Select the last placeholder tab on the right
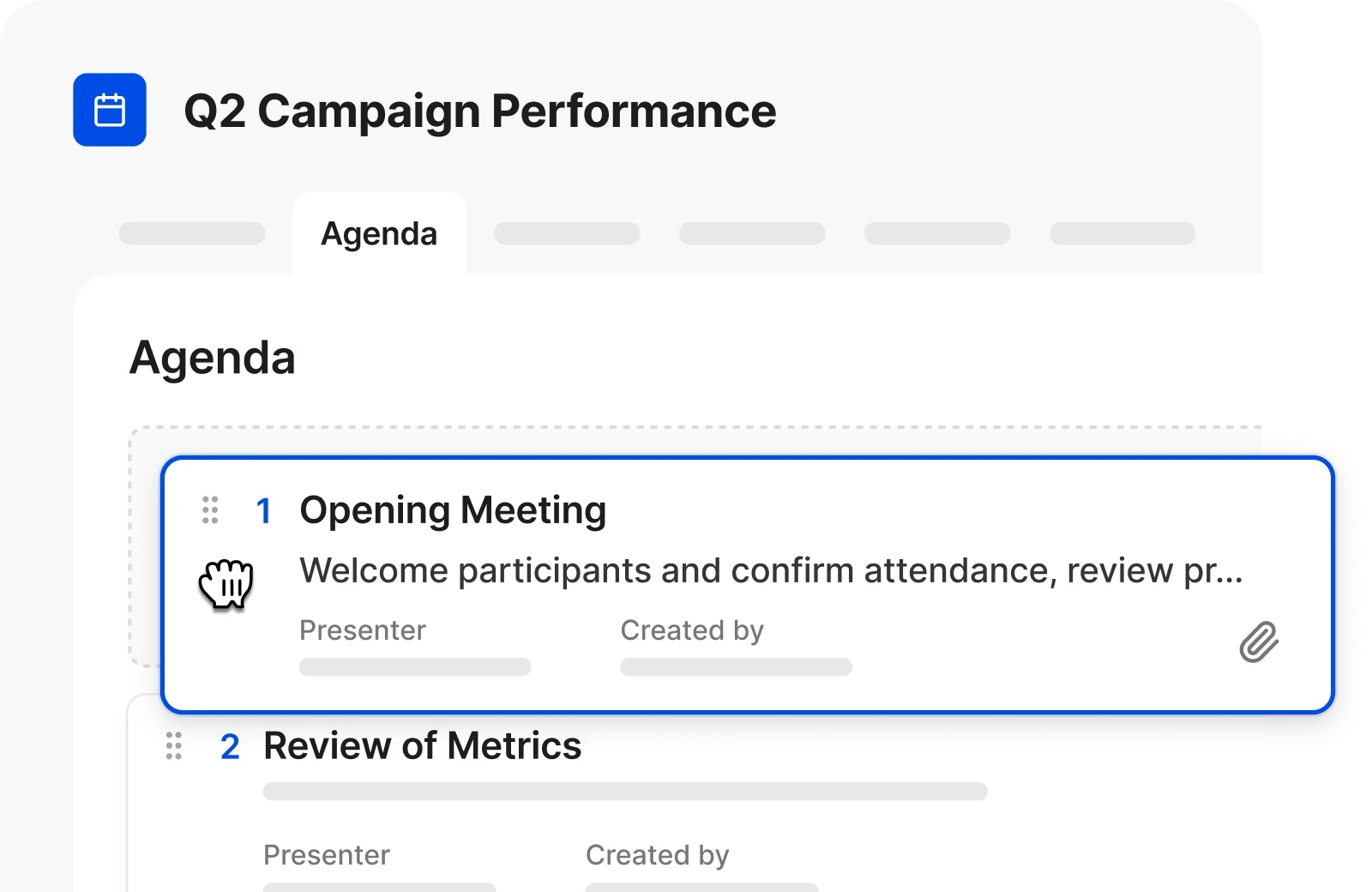The image size is (1372, 892). point(1122,233)
